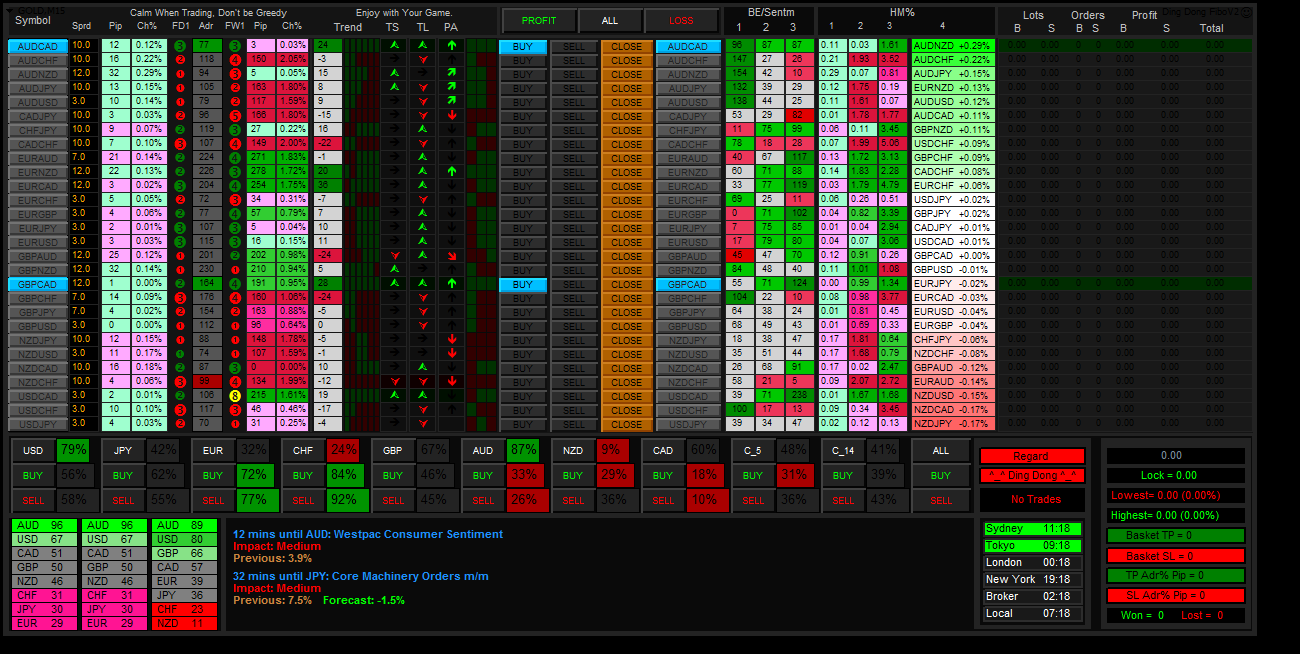1300x654 pixels.
Task: Toggle the C_14 basket button
Action: tap(843, 450)
